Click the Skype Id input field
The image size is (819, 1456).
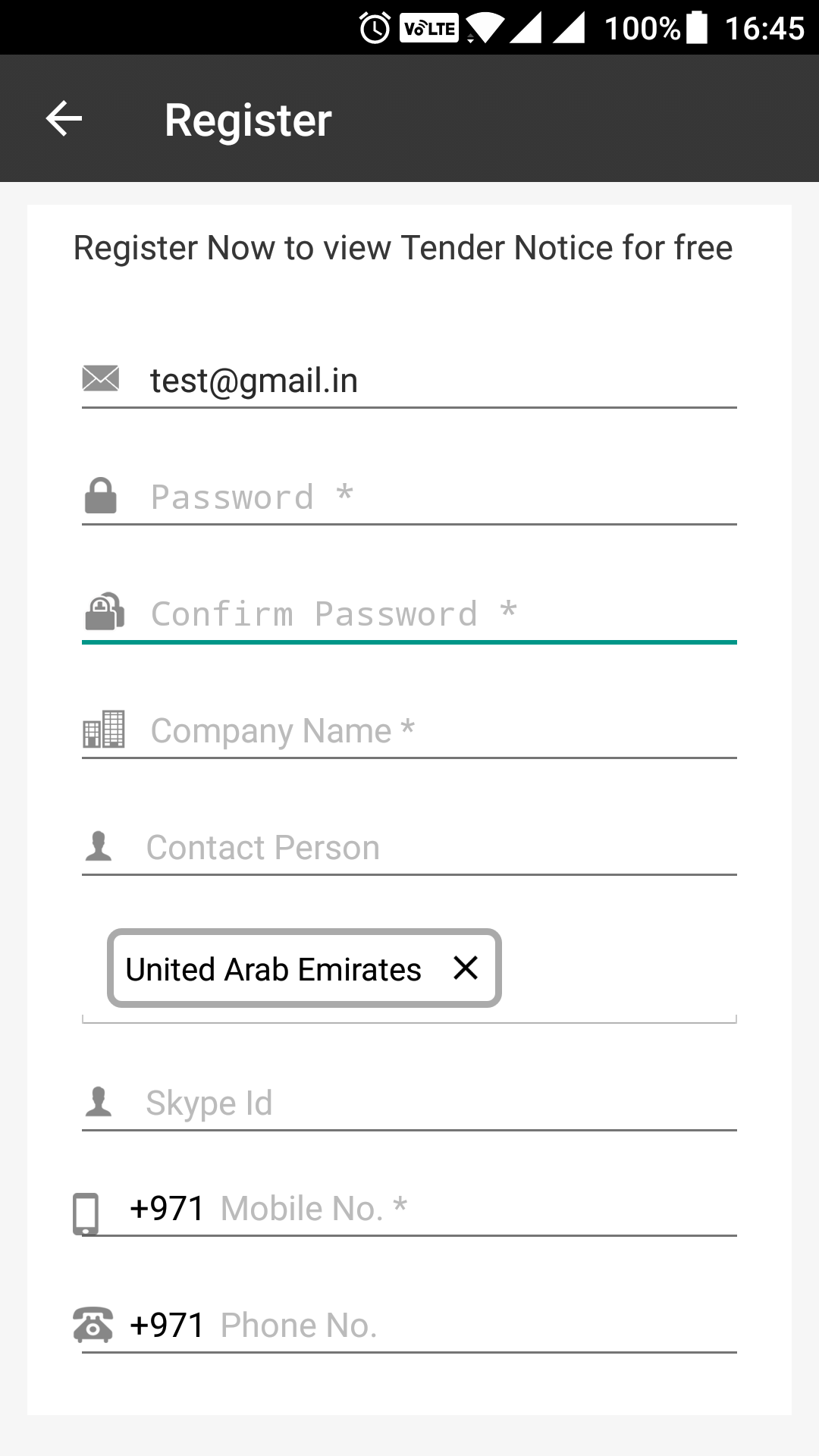tap(440, 1103)
